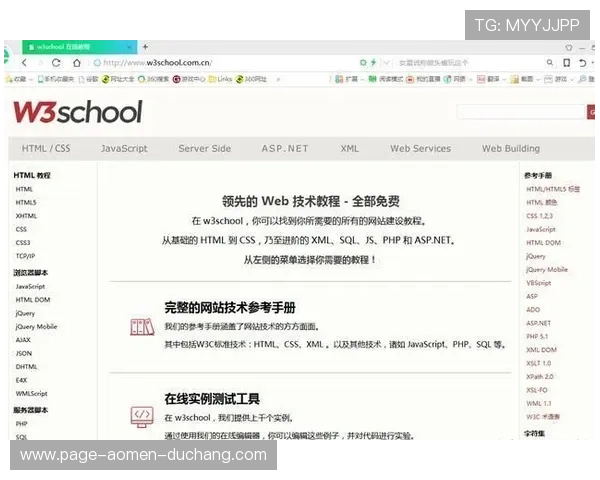Open the HTML5 tutorial in left sidebar

pos(26,202)
